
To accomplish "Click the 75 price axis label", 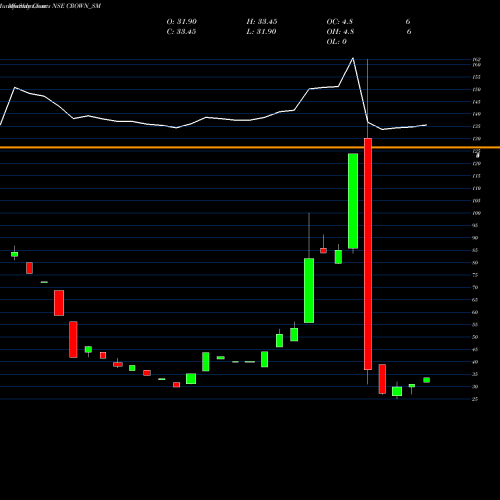I will pyautogui.click(x=475, y=275).
